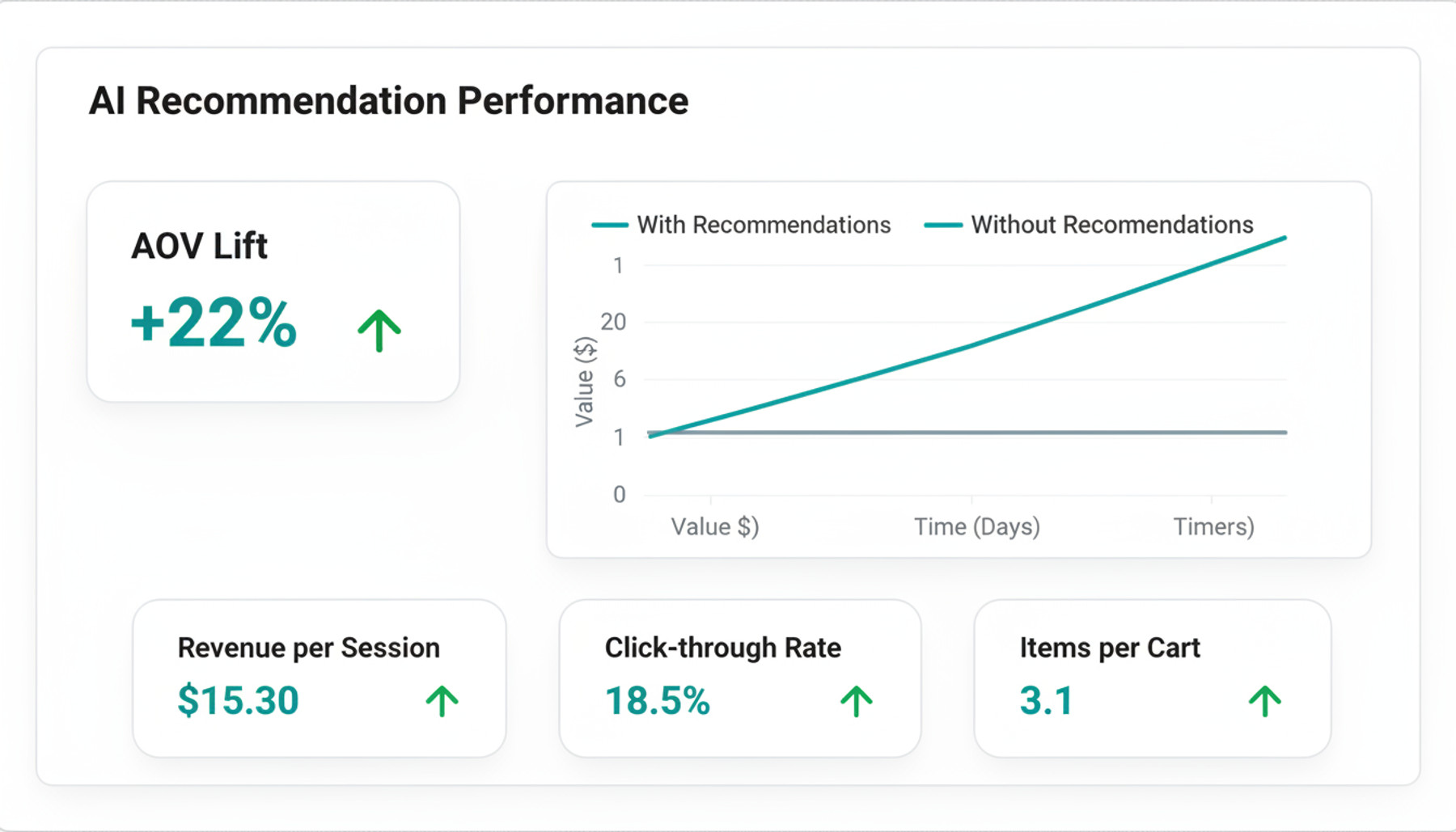The height and width of the screenshot is (832, 1456).
Task: Select the 18.5% click-through value
Action: (x=658, y=700)
